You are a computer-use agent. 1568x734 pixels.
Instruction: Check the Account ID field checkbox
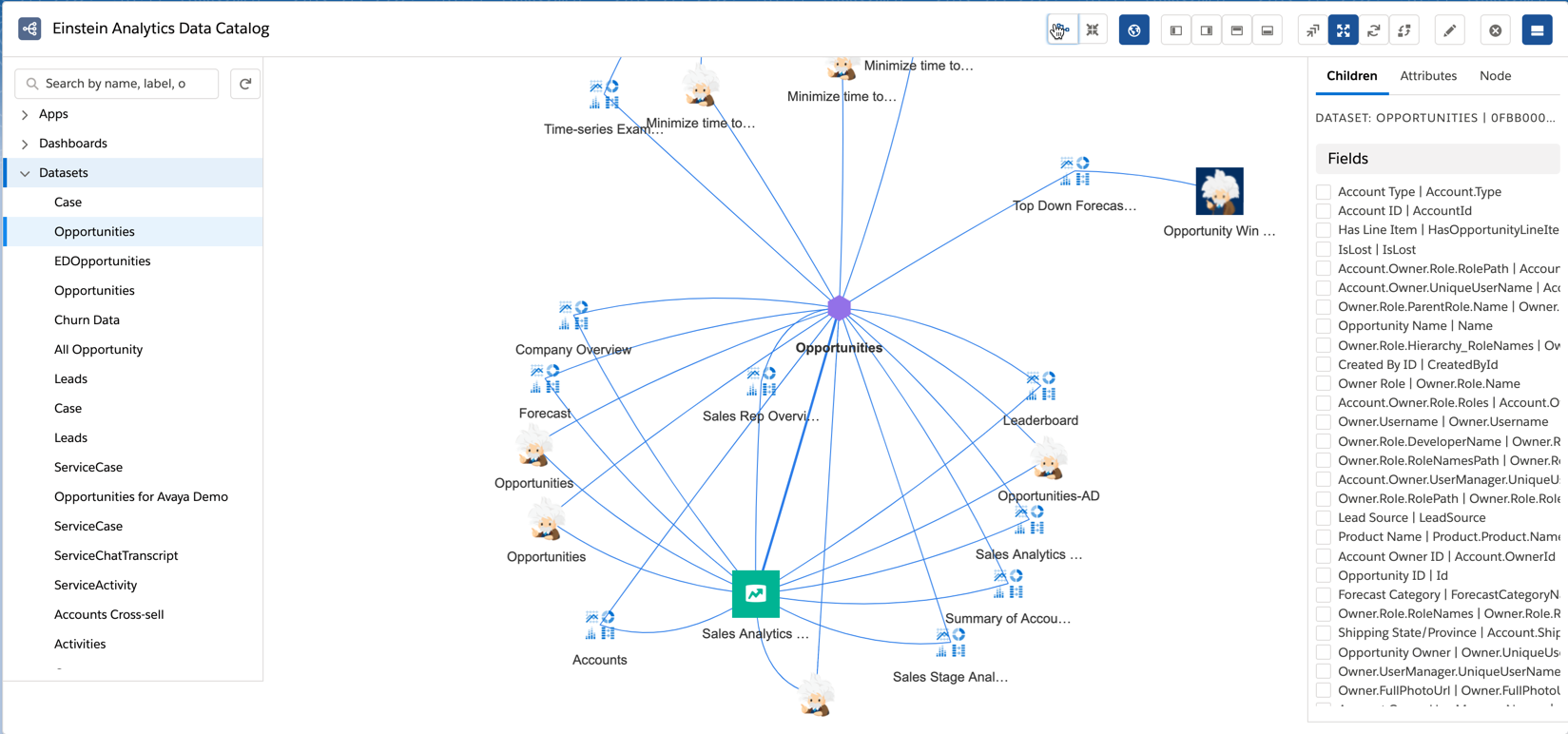tap(1324, 211)
